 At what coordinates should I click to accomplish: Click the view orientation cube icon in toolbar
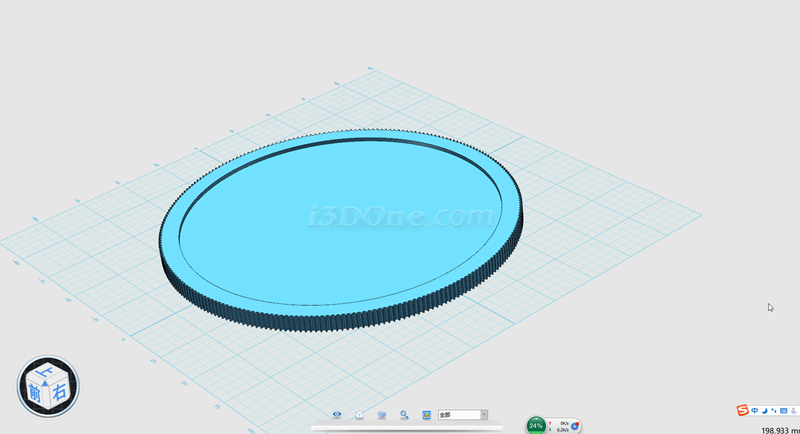coord(359,414)
